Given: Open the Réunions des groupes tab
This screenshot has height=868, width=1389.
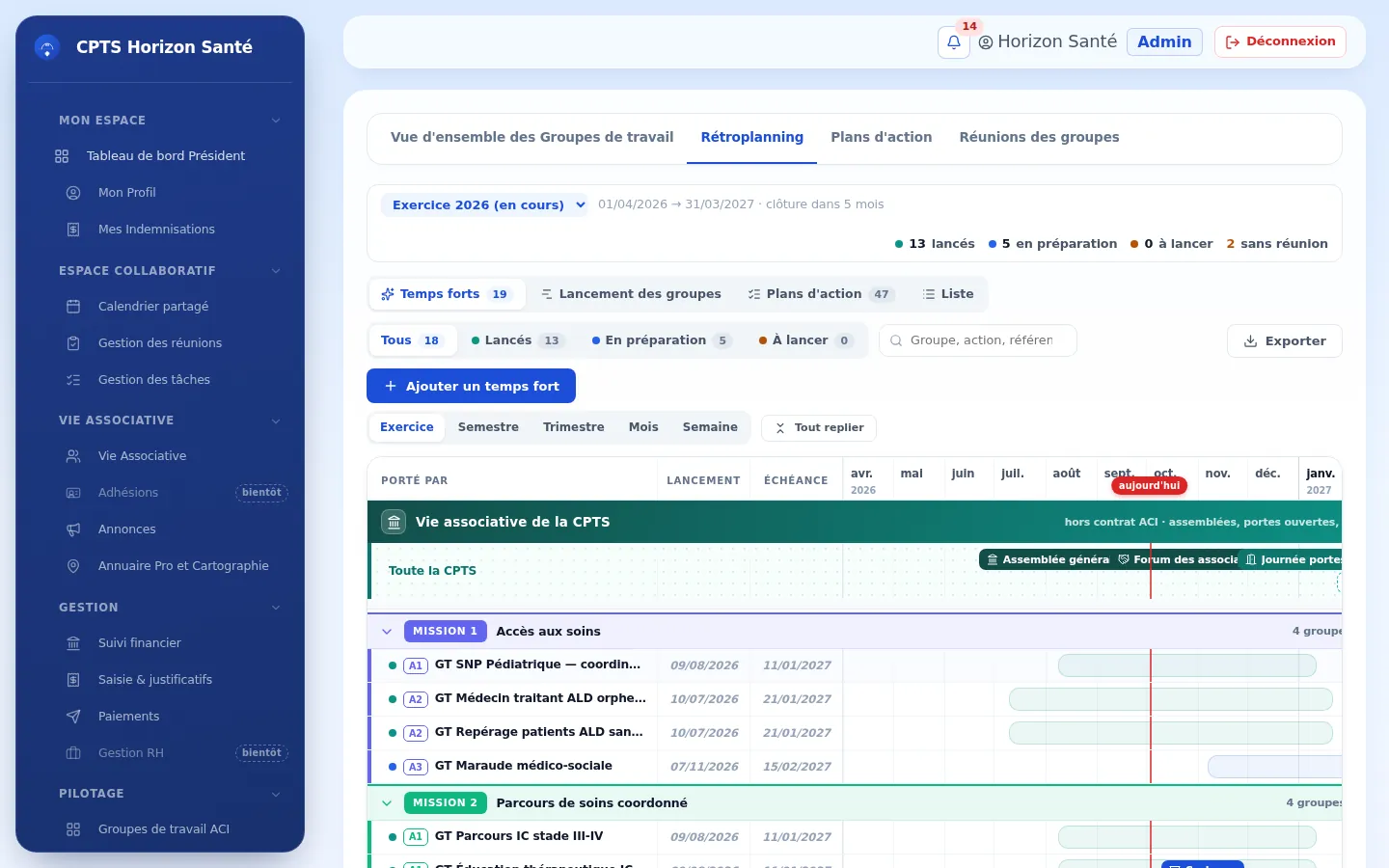Looking at the screenshot, I should [1039, 138].
